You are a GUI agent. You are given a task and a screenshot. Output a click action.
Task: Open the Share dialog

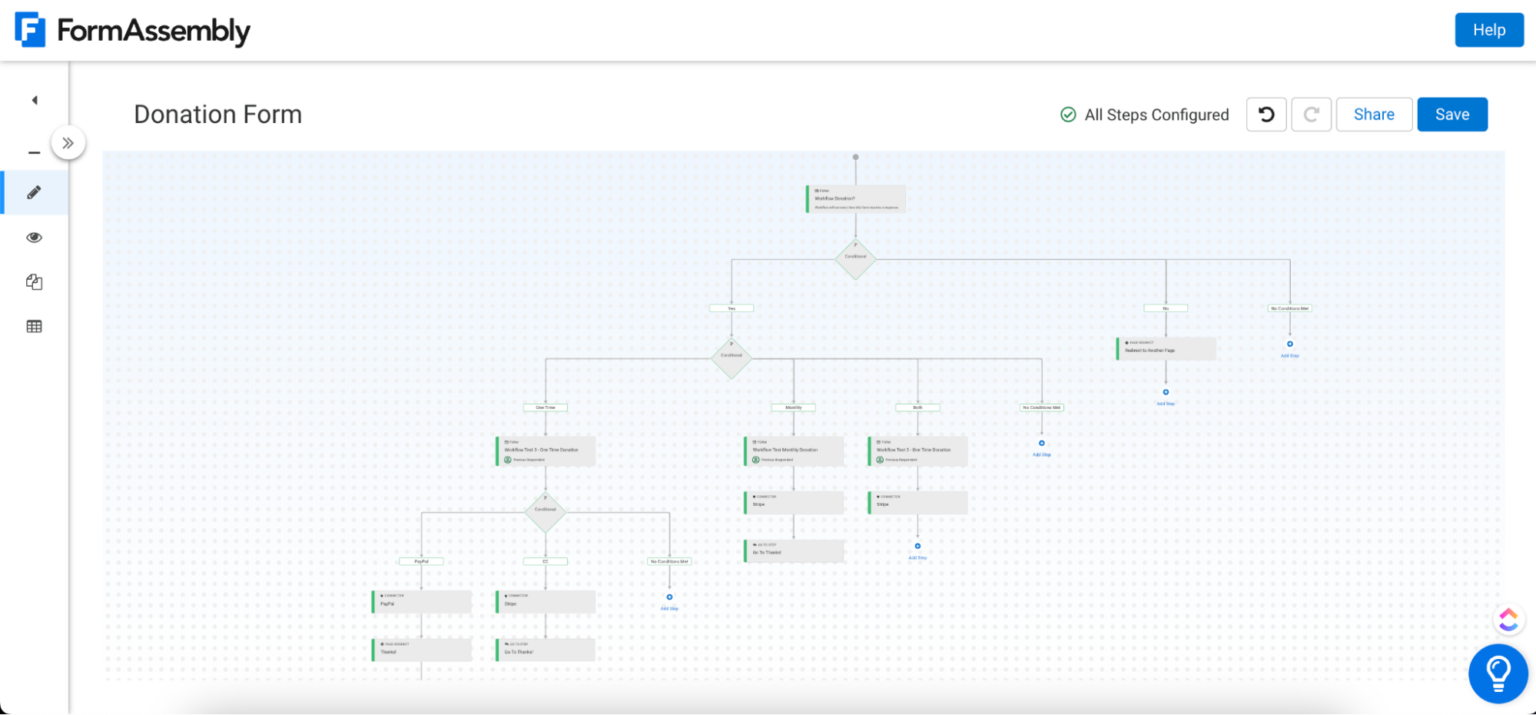[1373, 114]
